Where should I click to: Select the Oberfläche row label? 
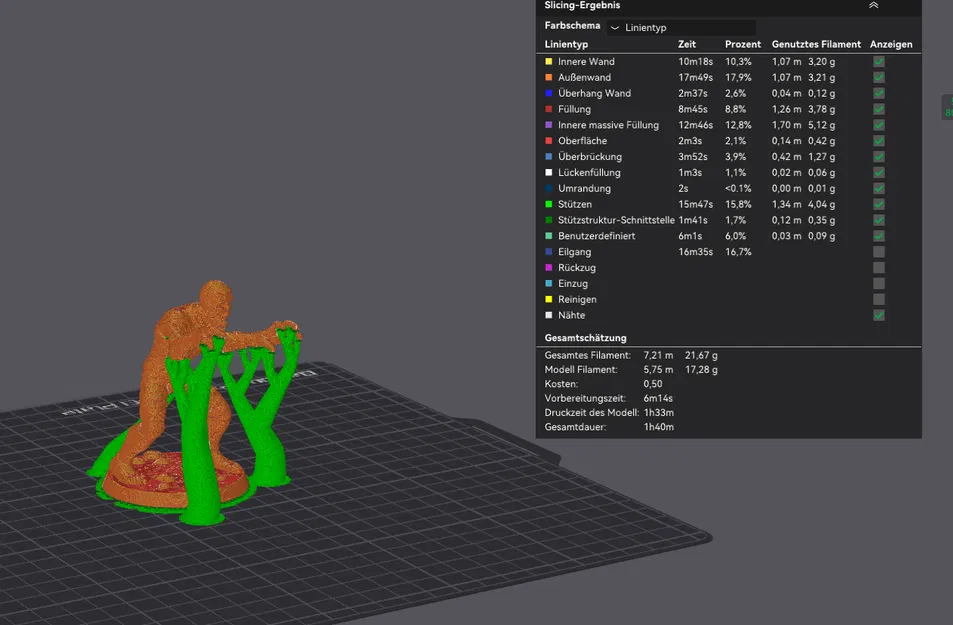(582, 140)
